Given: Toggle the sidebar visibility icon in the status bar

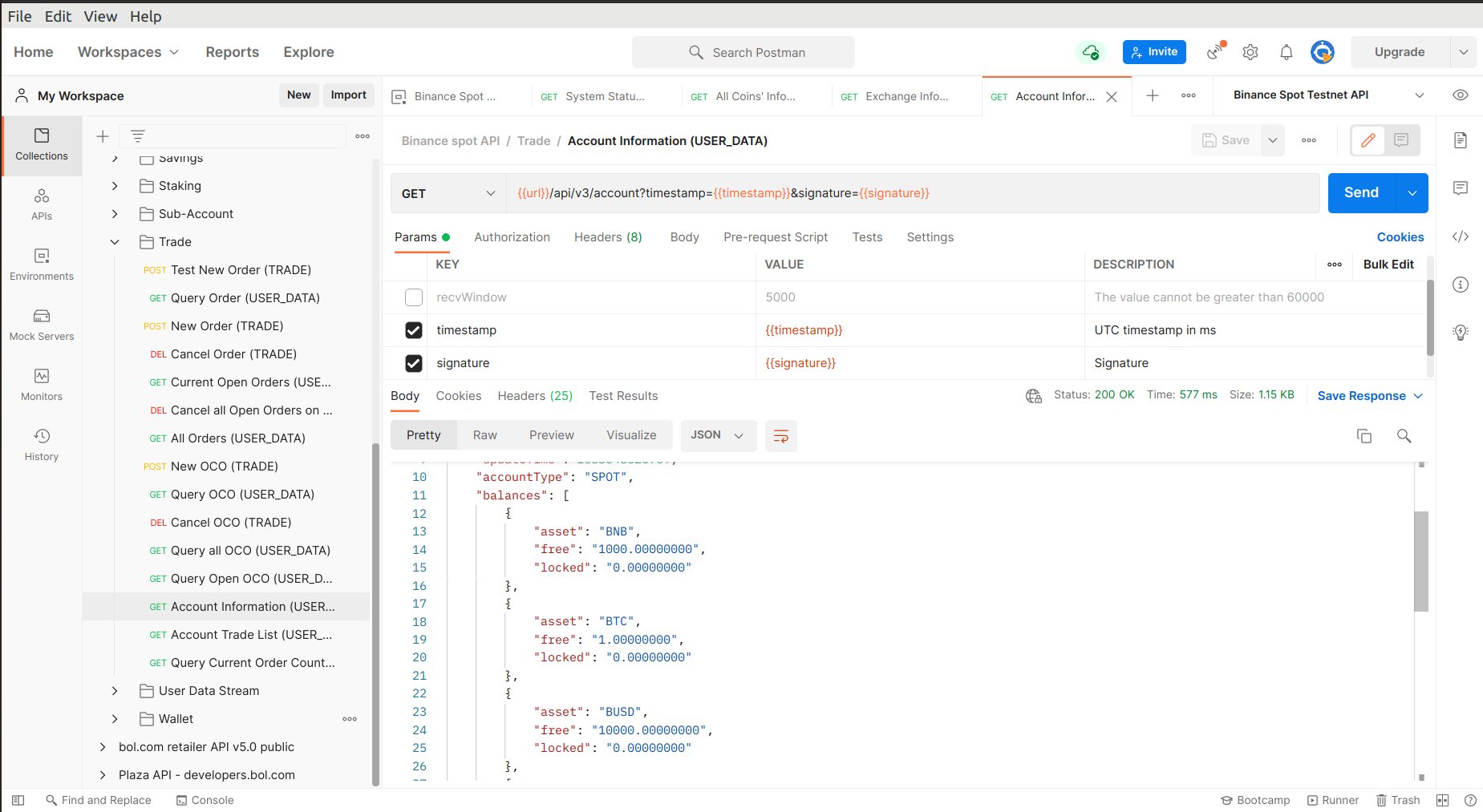Looking at the screenshot, I should 18,800.
